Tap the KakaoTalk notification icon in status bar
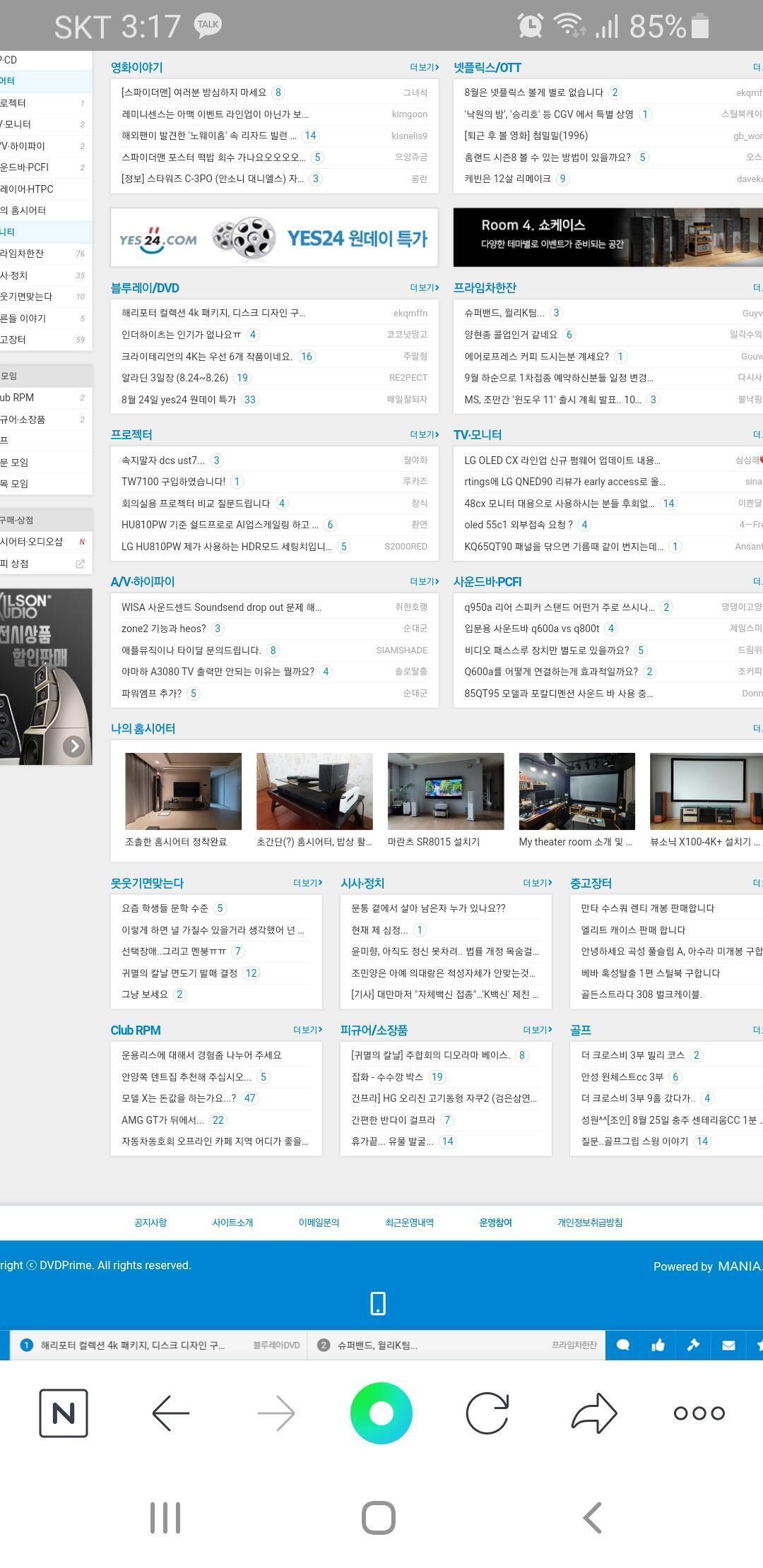Image resolution: width=763 pixels, height=1568 pixels. point(208,25)
